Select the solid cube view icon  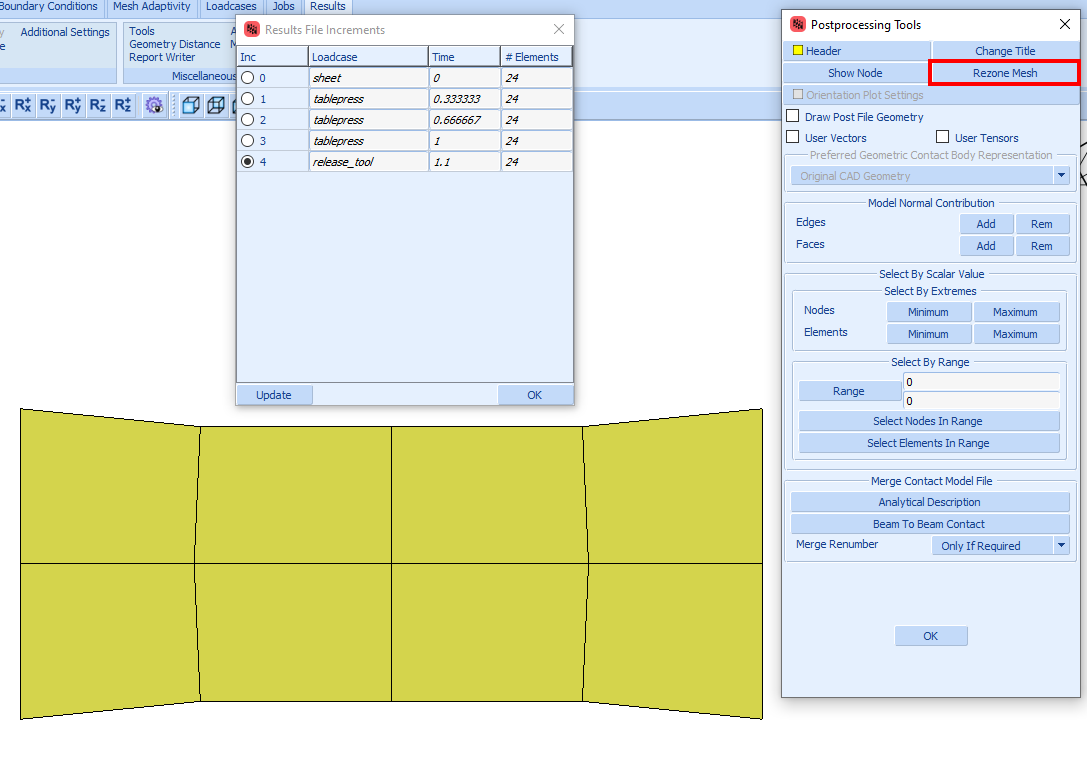coord(191,105)
